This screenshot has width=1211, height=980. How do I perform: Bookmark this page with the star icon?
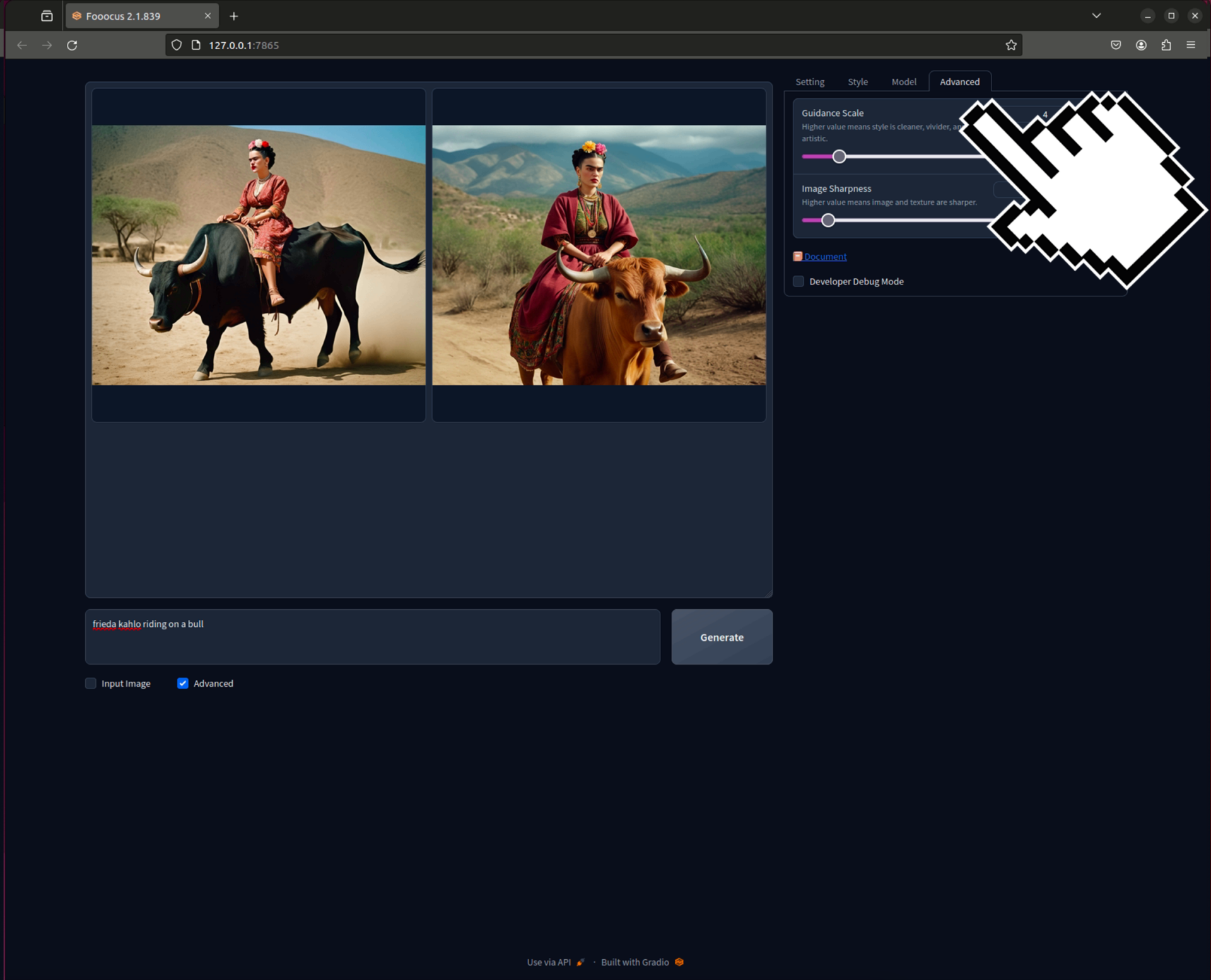point(1011,45)
